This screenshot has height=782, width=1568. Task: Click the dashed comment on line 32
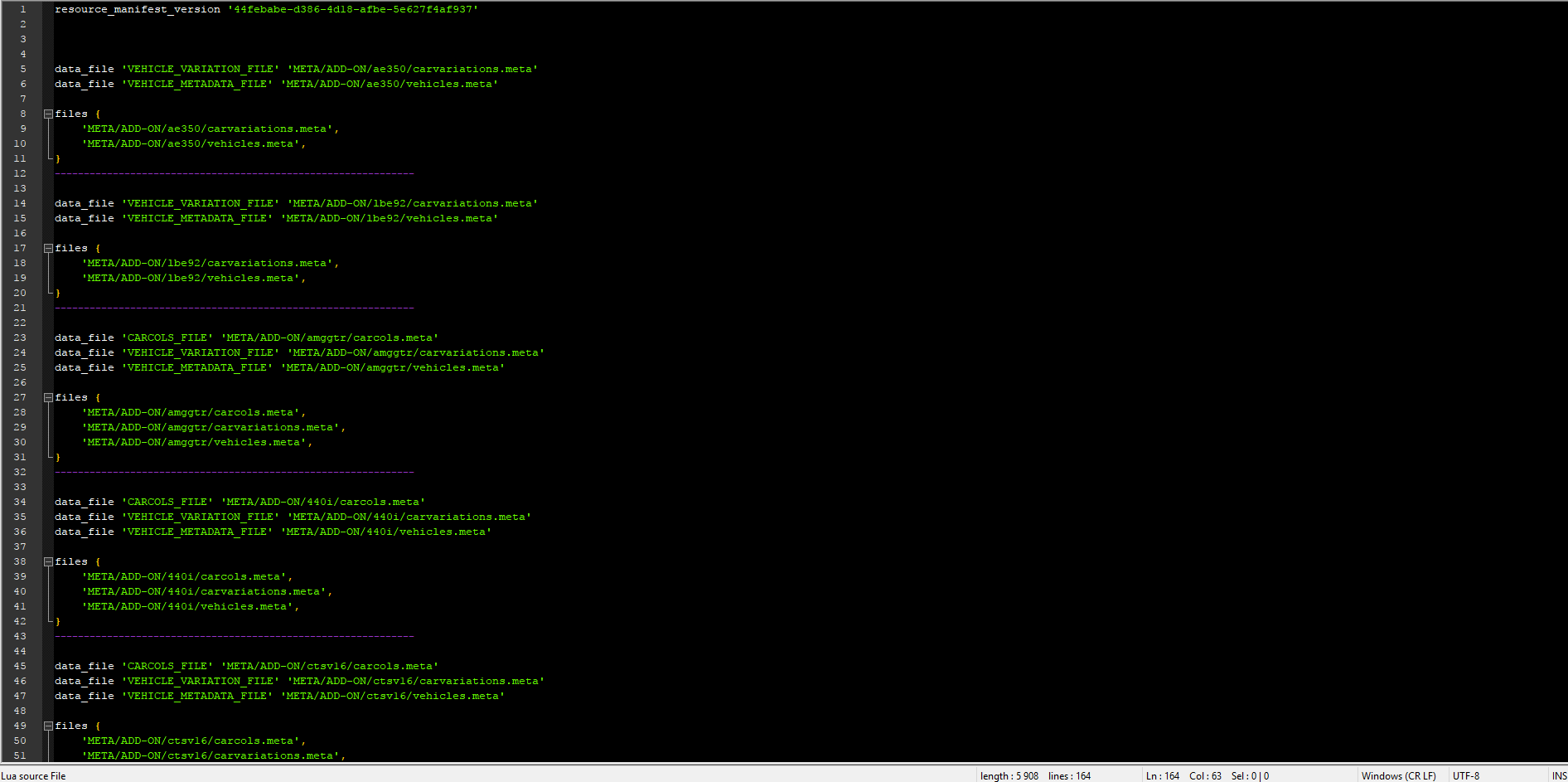click(x=235, y=472)
